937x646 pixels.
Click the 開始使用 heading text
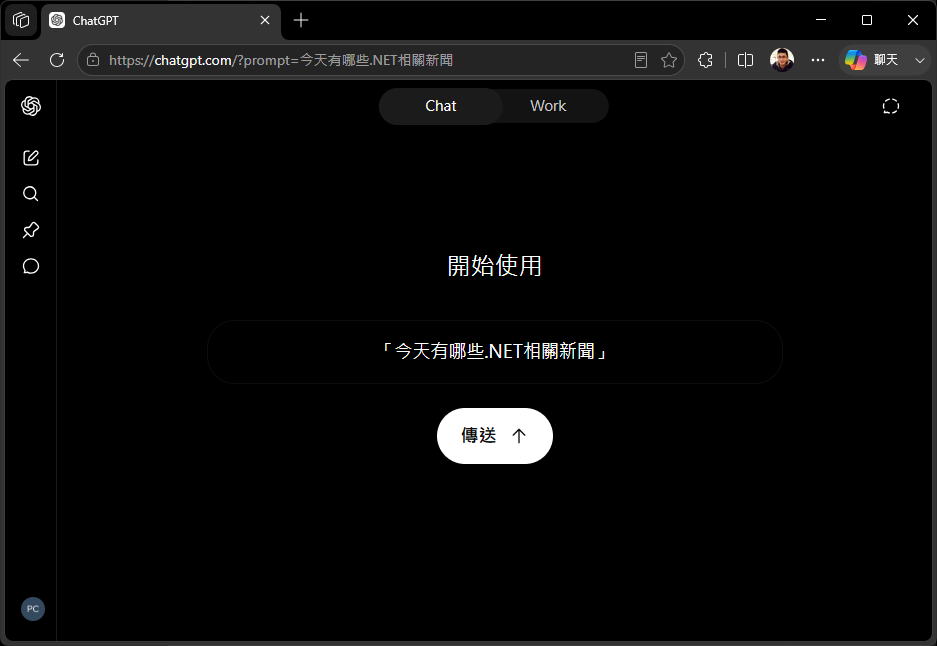495,266
